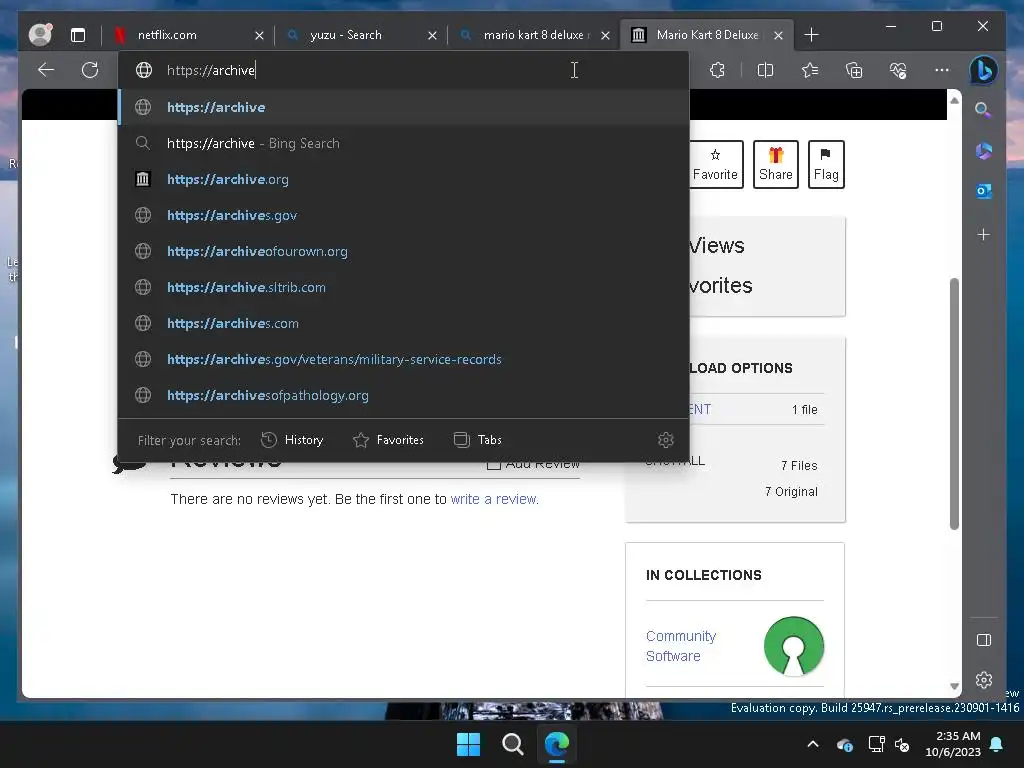Open the muted volume tray icon
1024x768 pixels.
tap(902, 744)
